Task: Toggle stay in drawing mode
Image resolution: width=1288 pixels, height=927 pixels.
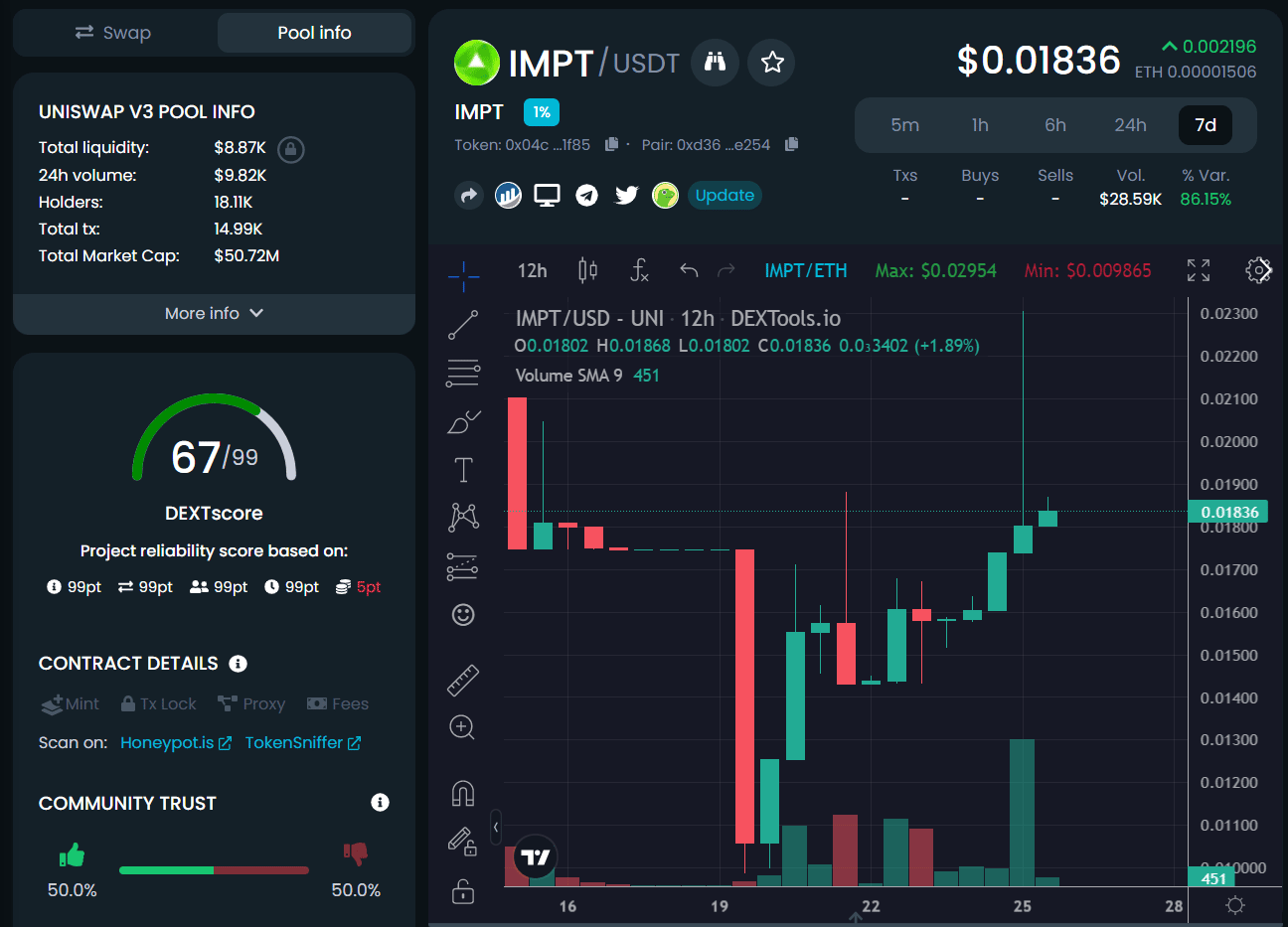Action: coord(463,842)
